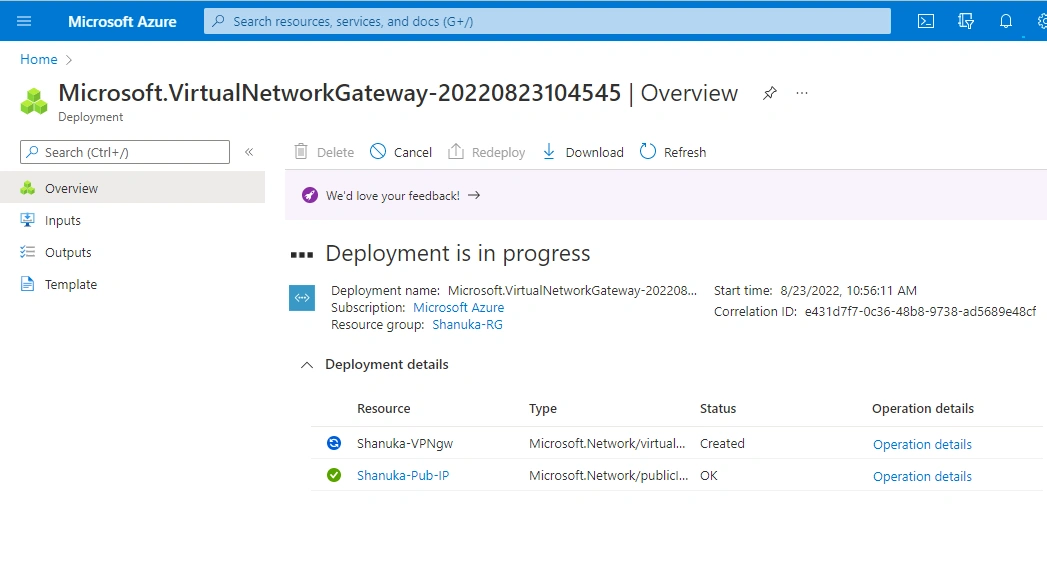Open the Shanuka-Pub-IP resource link
The width and height of the screenshot is (1047, 567).
click(x=403, y=476)
